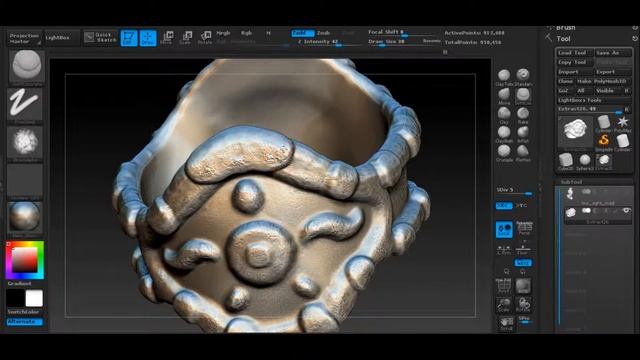Select the PolyMesh star tool
The height and width of the screenshot is (360, 640).
[x=622, y=123]
